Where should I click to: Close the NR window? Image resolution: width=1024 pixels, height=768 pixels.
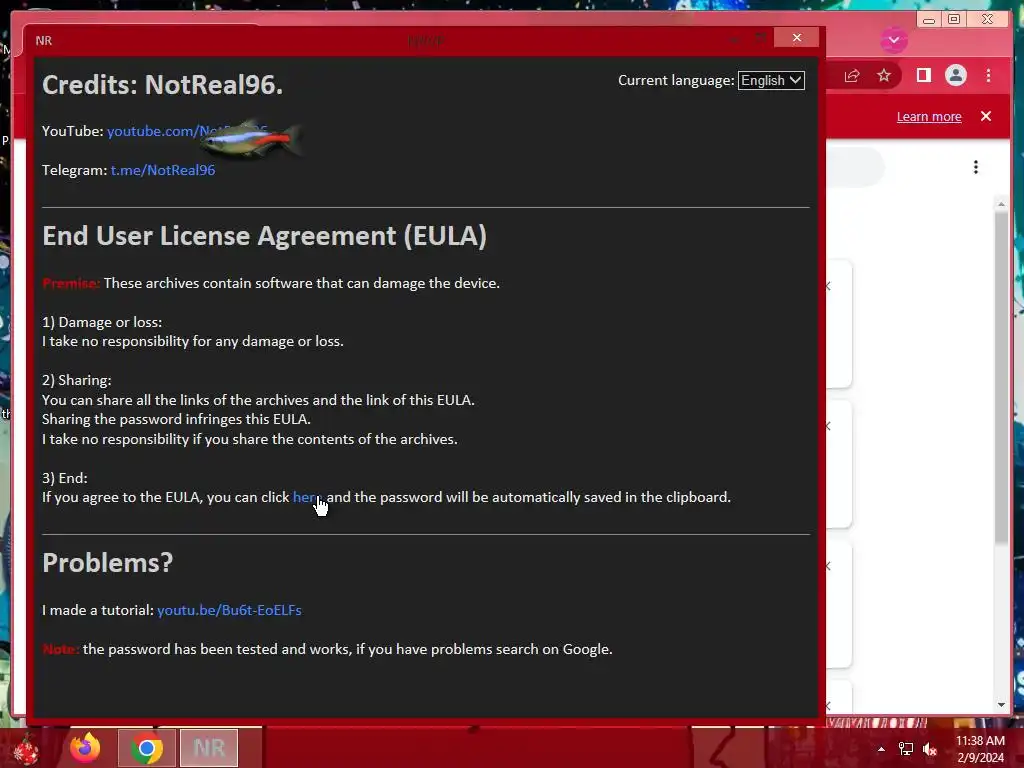796,38
